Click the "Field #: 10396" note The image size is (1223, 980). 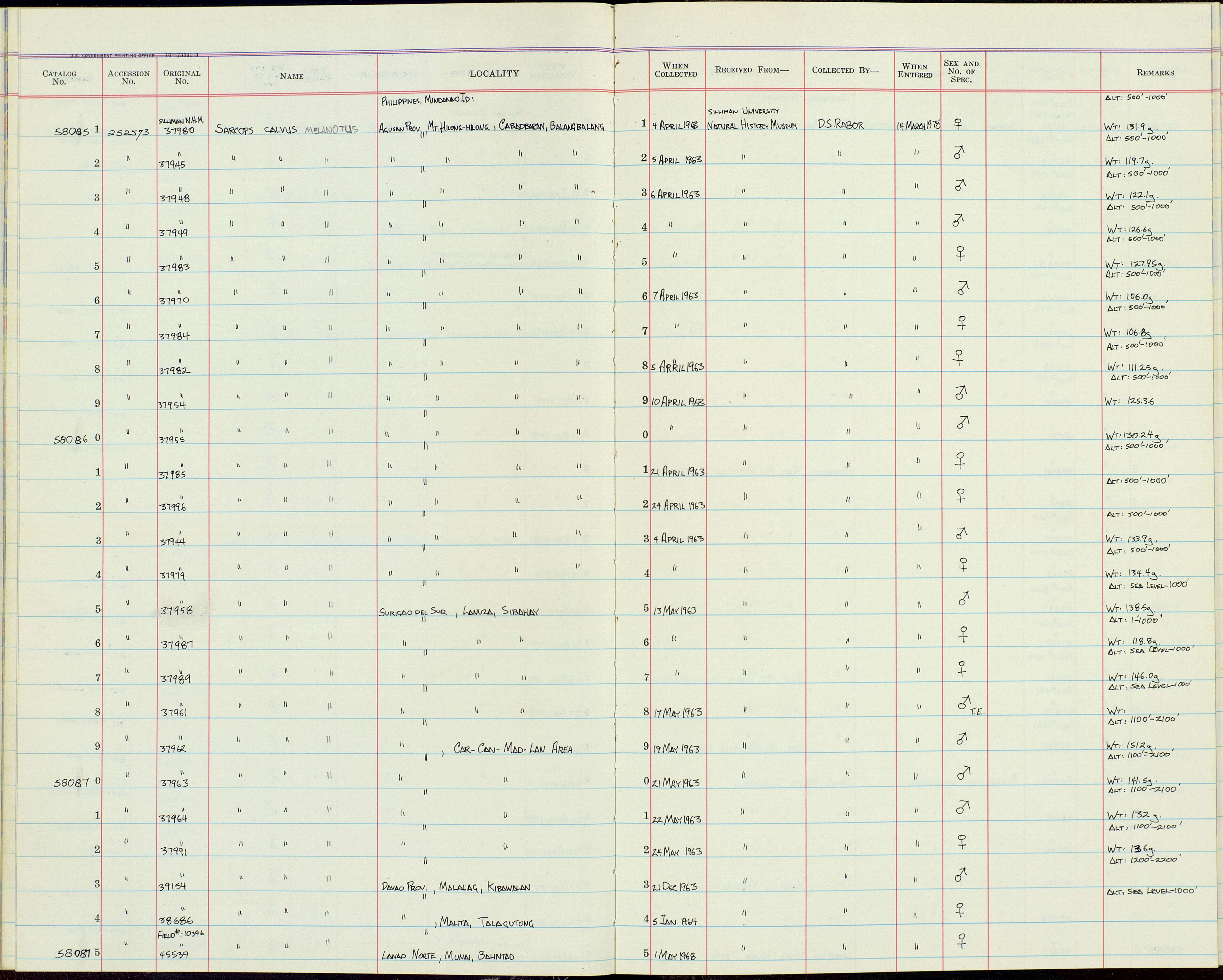tap(181, 934)
